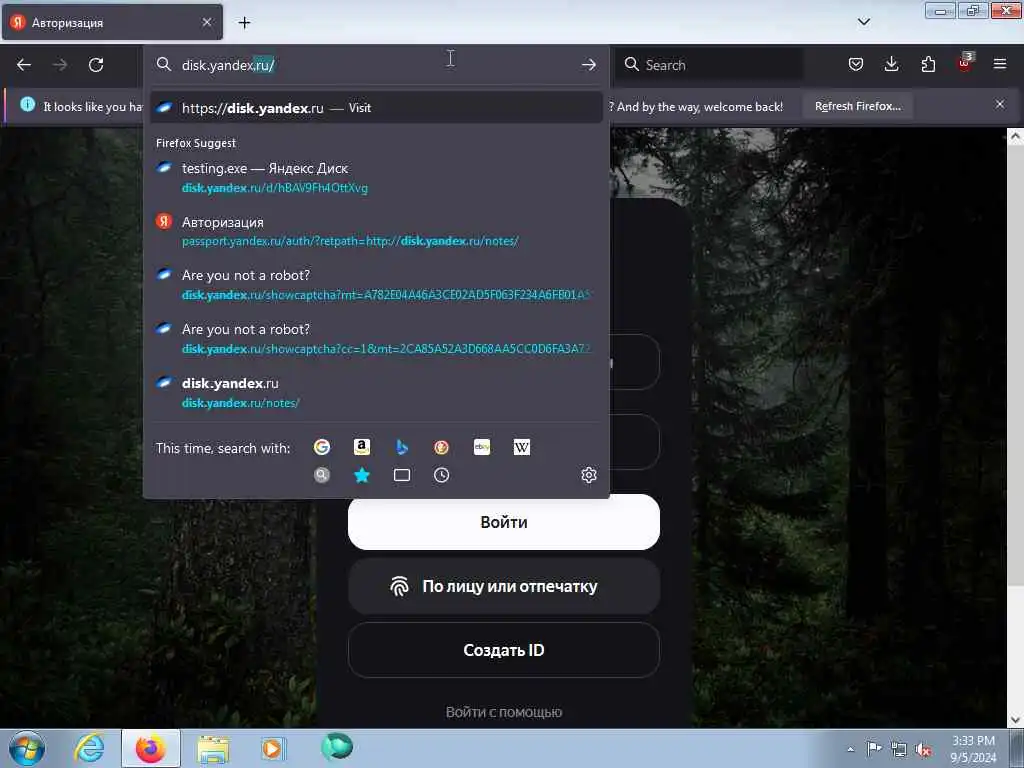Viewport: 1024px width, 768px height.
Task: Search this time with Bing icon
Action: click(x=402, y=447)
